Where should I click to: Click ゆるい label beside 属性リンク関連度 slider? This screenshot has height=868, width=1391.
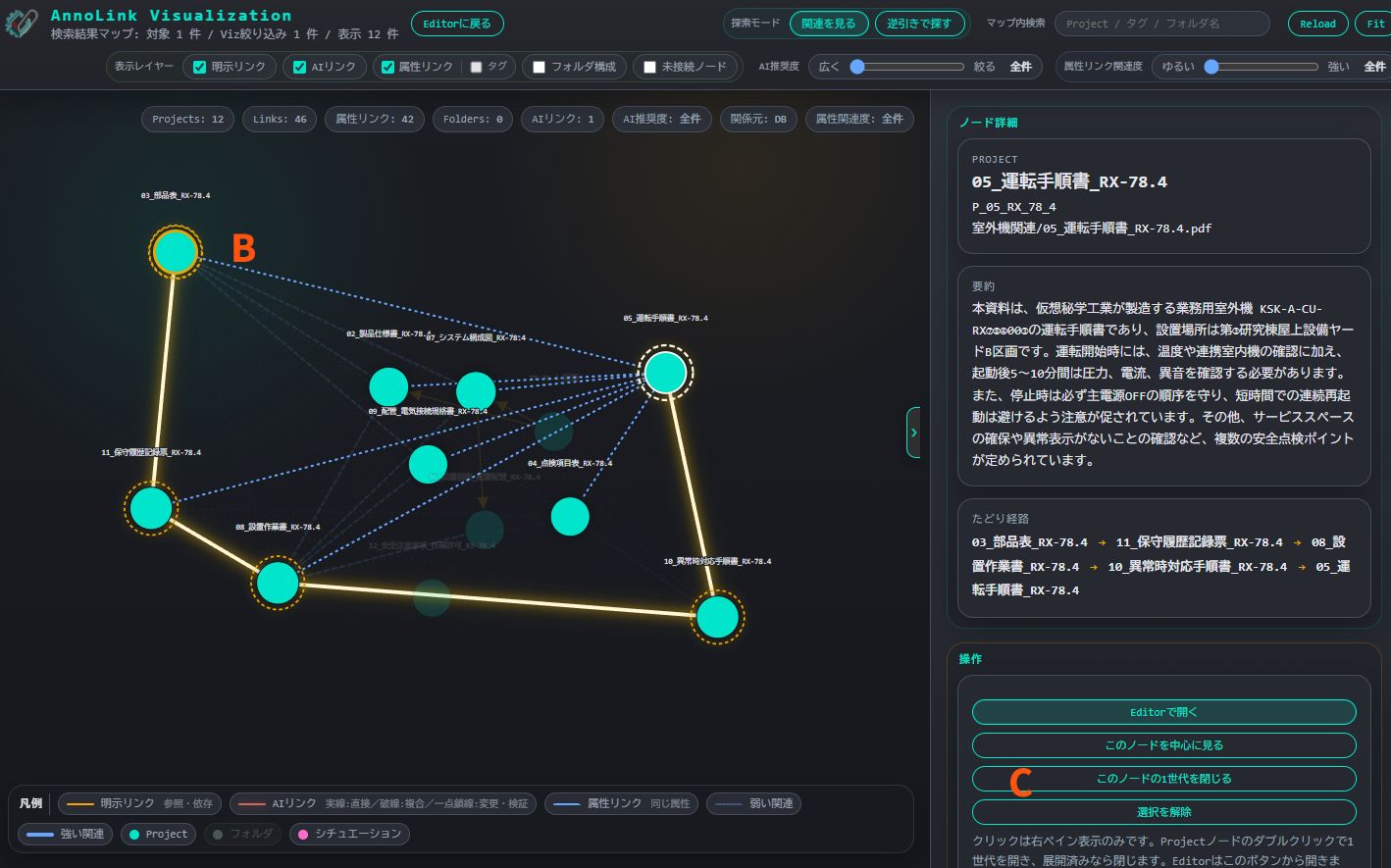click(x=1178, y=67)
